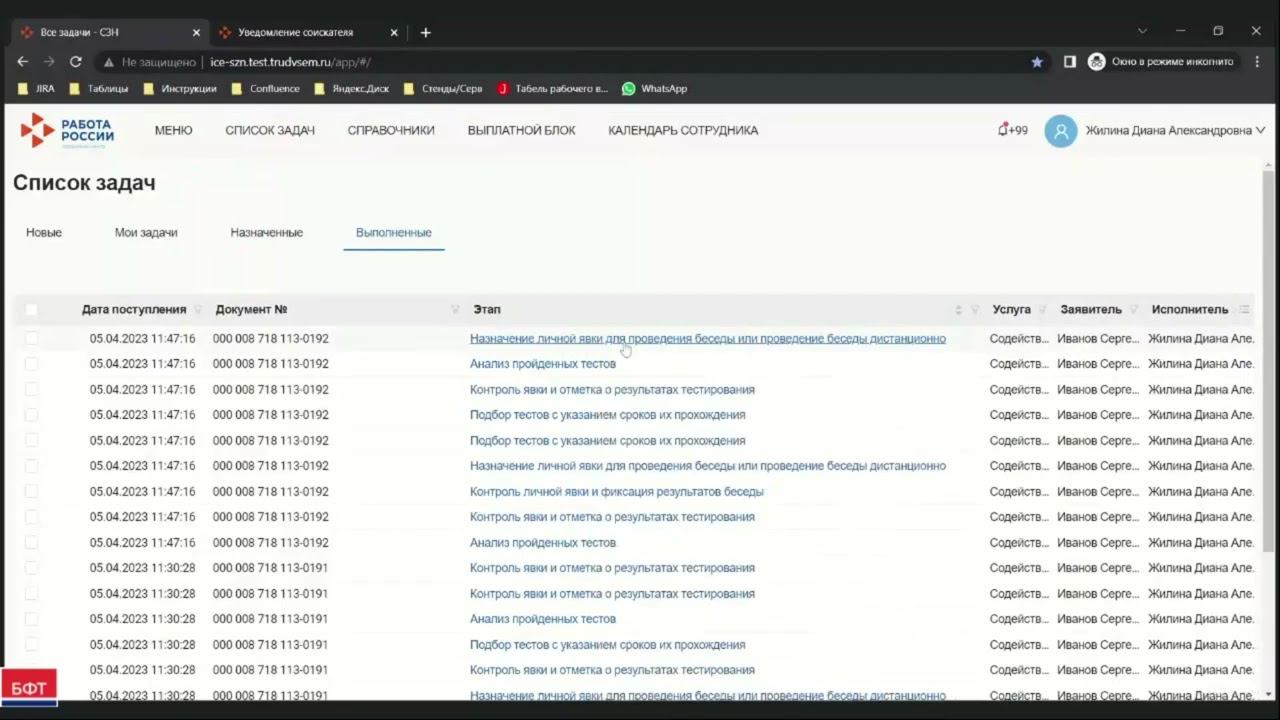Viewport: 1280px width, 720px height.
Task: Filter the Этап column
Action: 975,310
